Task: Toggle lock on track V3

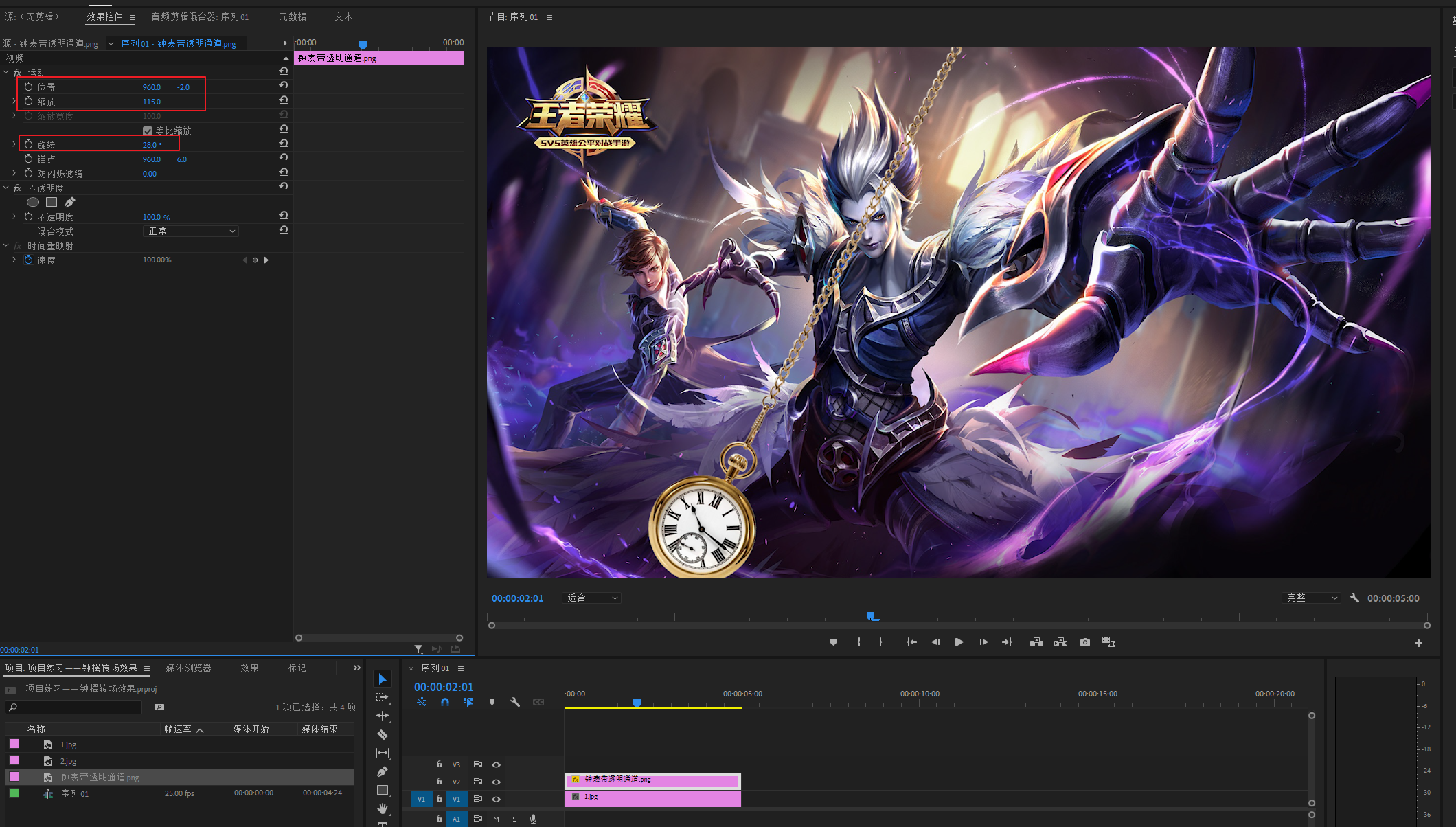Action: [x=440, y=764]
